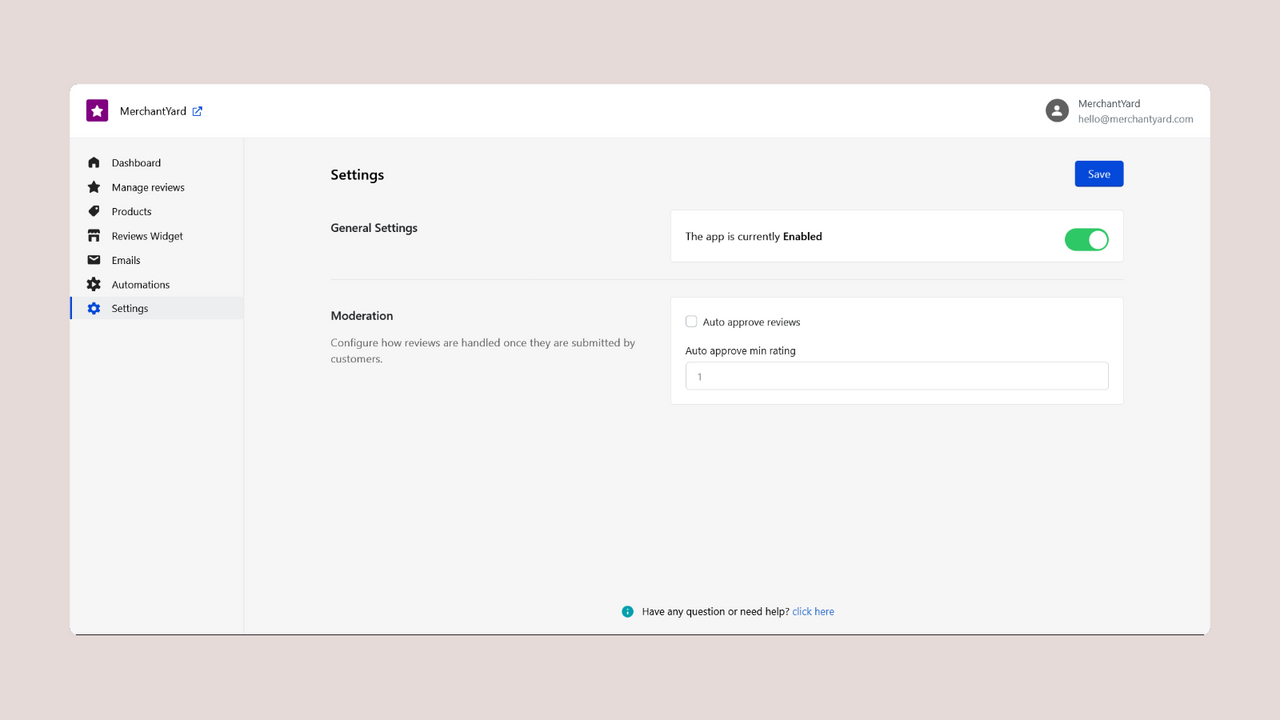Disable the app with the green toggle
The height and width of the screenshot is (720, 1280).
coord(1086,239)
